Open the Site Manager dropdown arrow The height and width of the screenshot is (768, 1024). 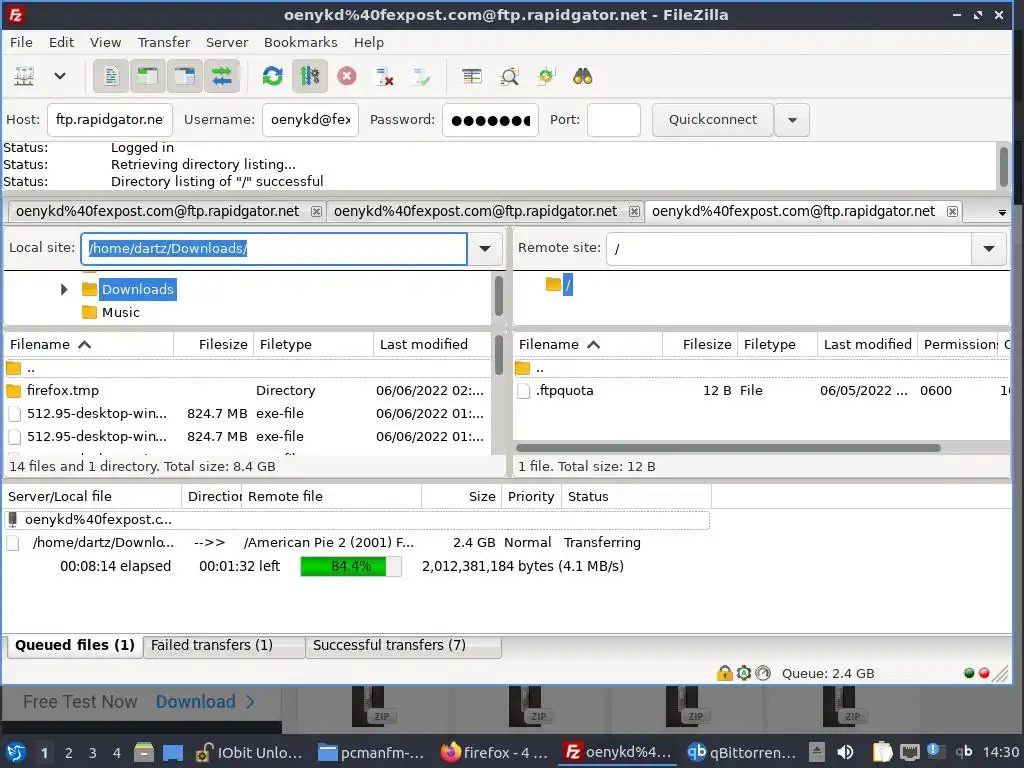click(59, 76)
